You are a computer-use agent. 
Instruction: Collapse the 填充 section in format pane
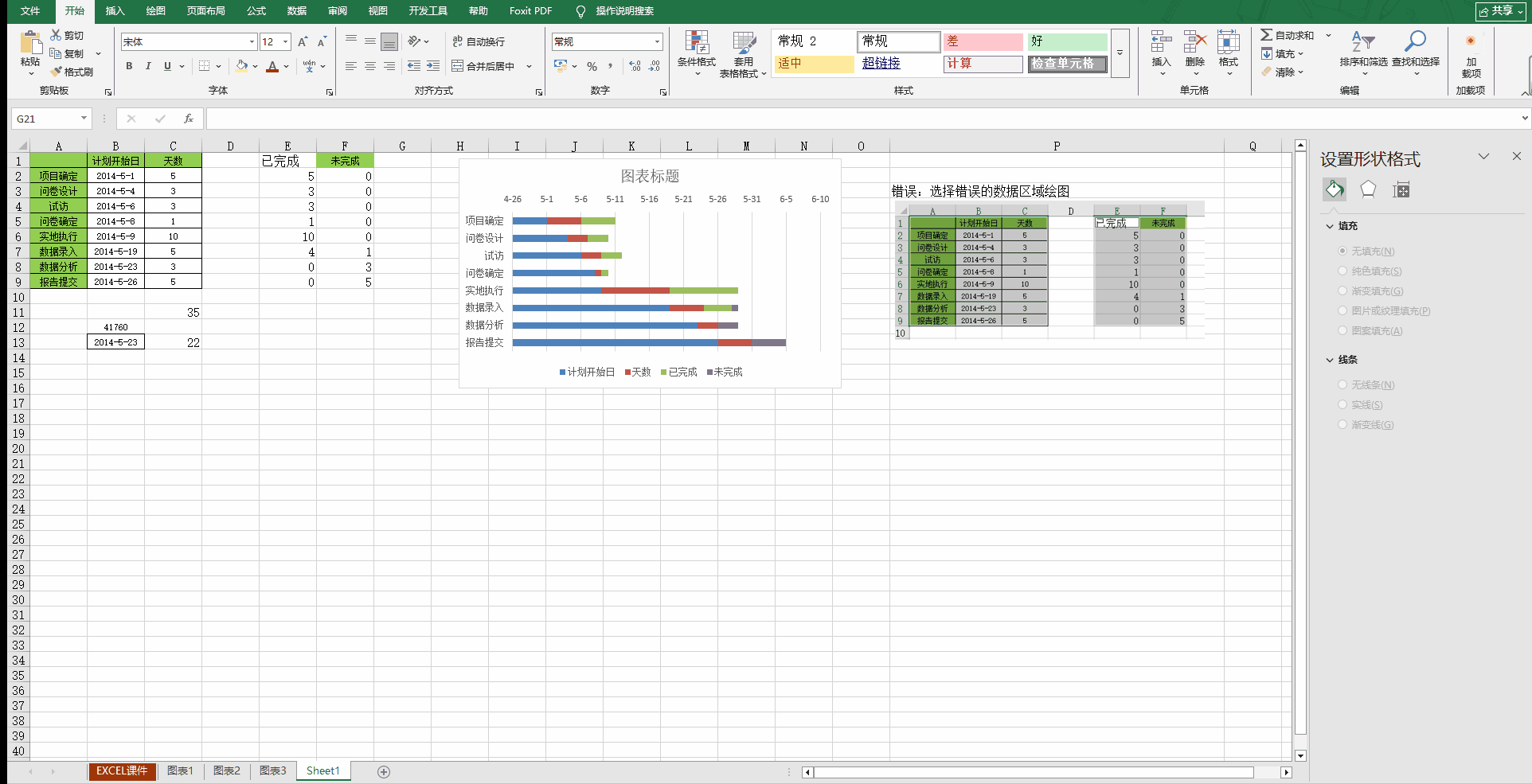(x=1330, y=226)
